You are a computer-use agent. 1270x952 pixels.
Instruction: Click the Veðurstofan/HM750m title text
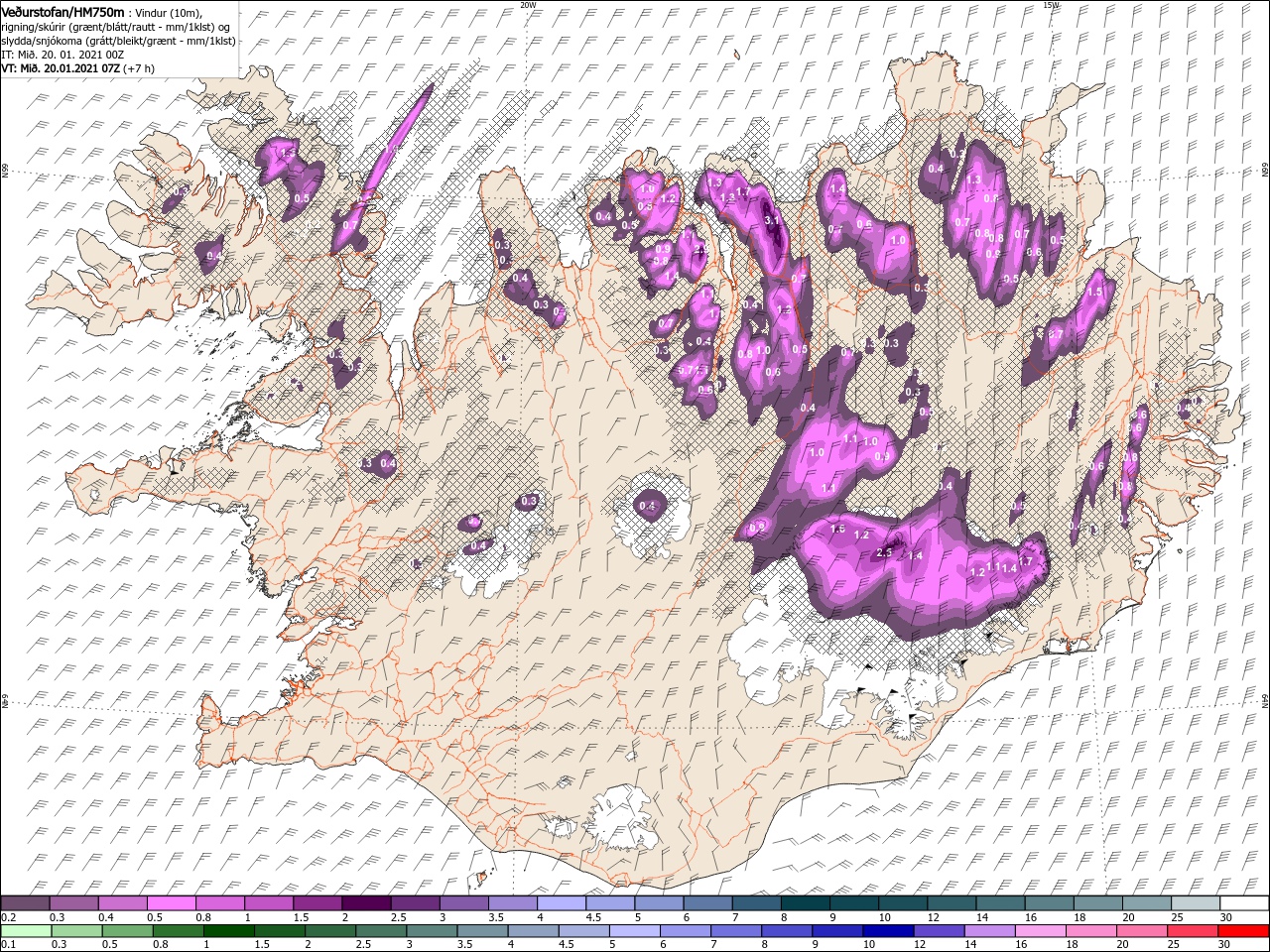63,11
